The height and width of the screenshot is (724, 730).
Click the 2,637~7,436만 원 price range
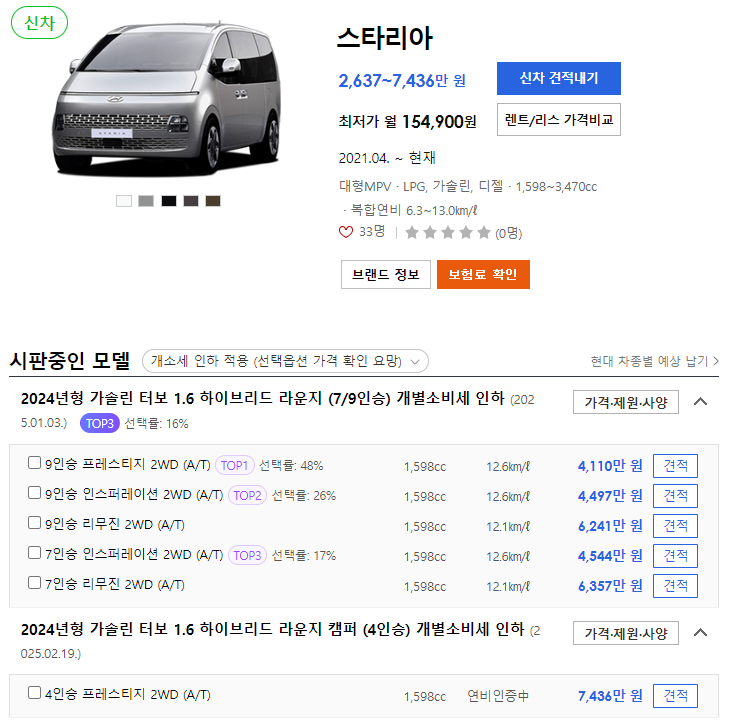(x=402, y=81)
